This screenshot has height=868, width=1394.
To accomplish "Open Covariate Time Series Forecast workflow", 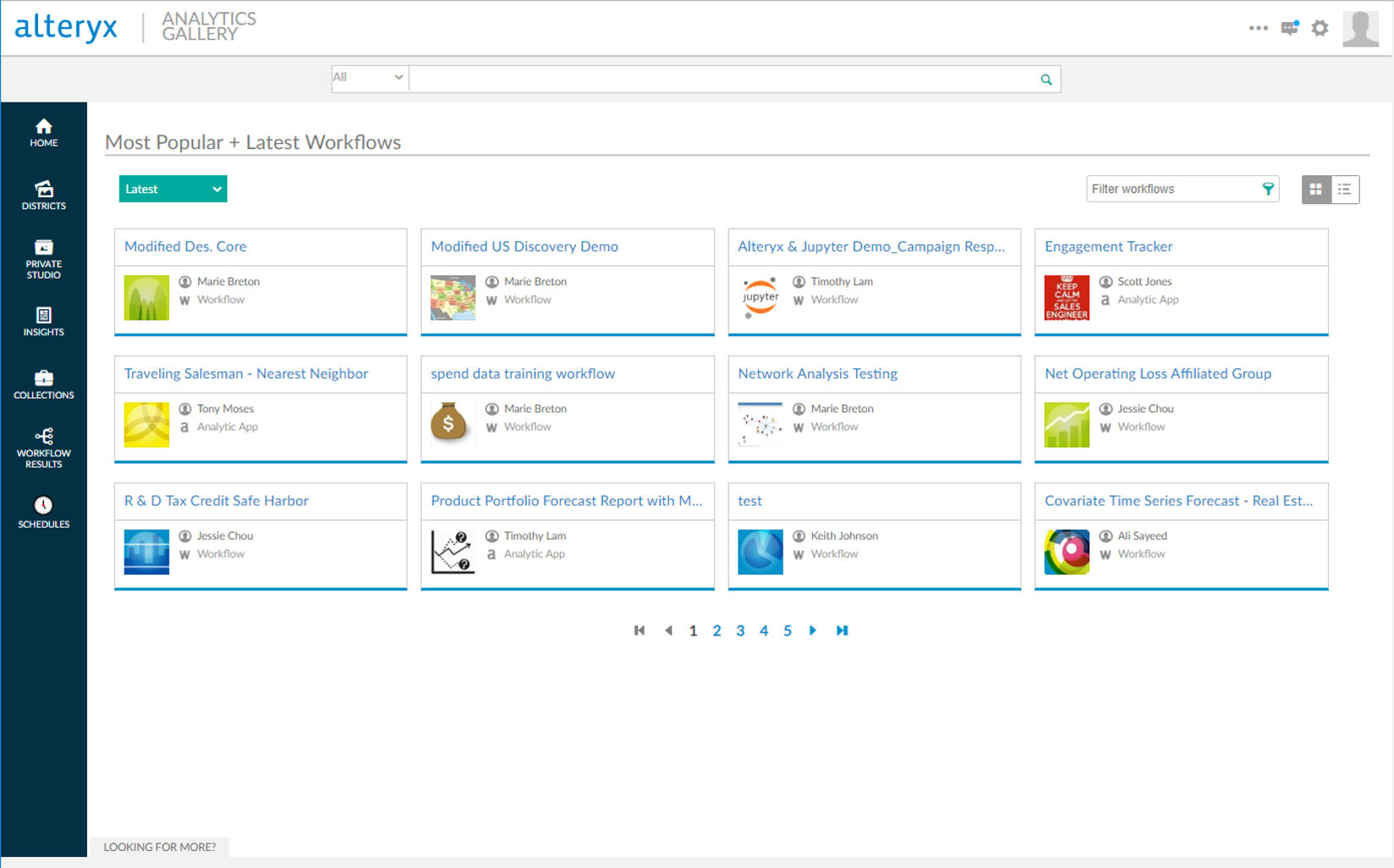I will [x=1178, y=500].
